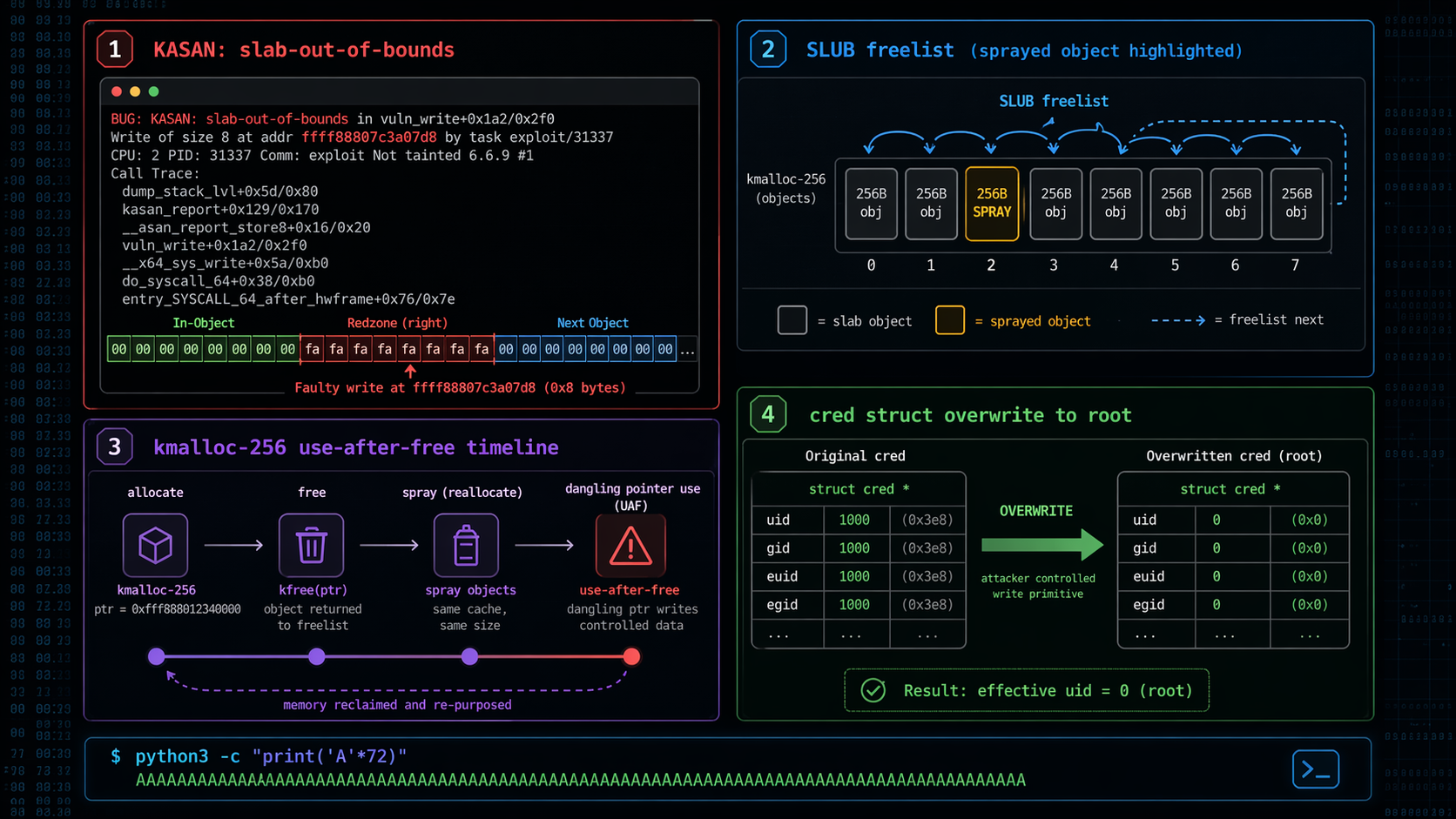Click the spray bottle icon
Image resolution: width=1456 pixels, height=819 pixels.
click(466, 545)
